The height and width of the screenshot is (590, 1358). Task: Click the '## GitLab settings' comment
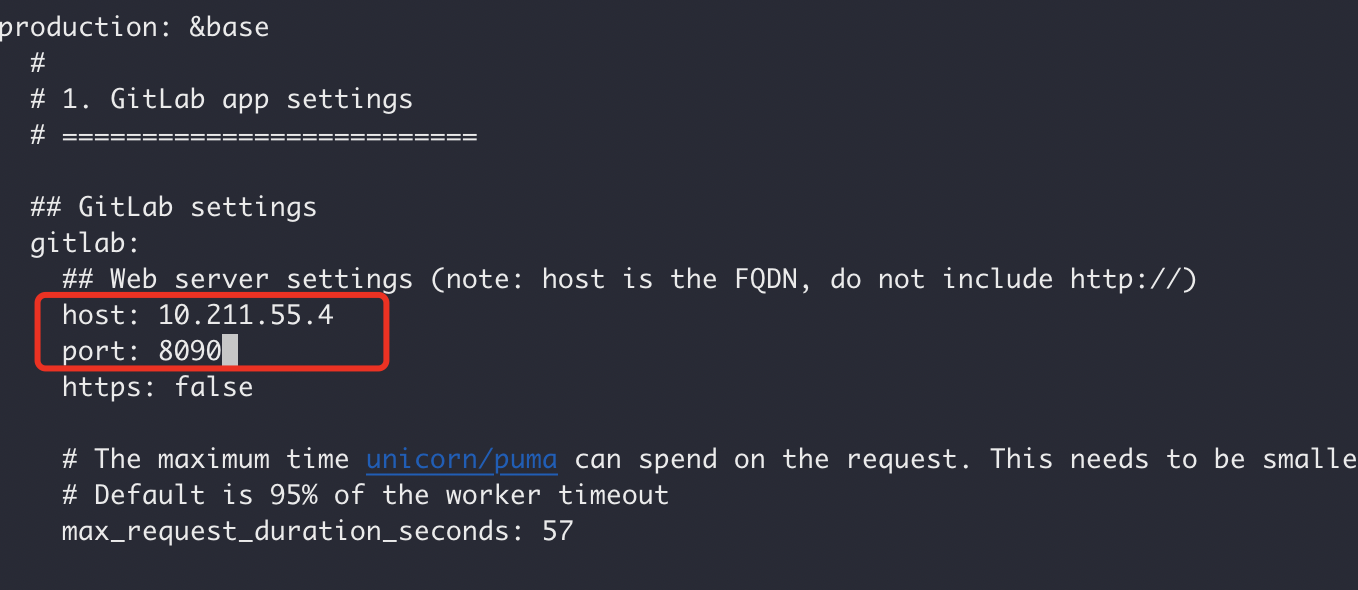tap(174, 207)
